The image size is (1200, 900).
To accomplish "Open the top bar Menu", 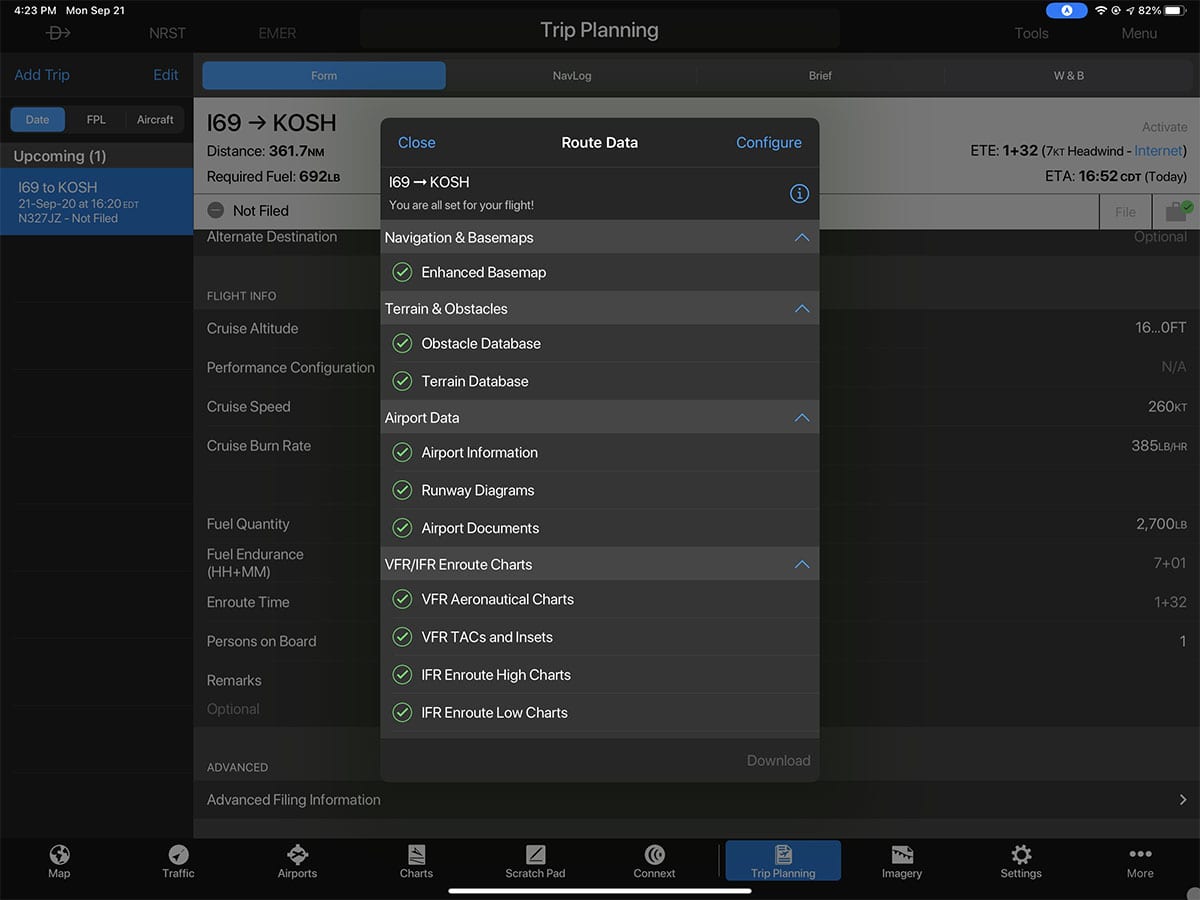I will [x=1139, y=33].
